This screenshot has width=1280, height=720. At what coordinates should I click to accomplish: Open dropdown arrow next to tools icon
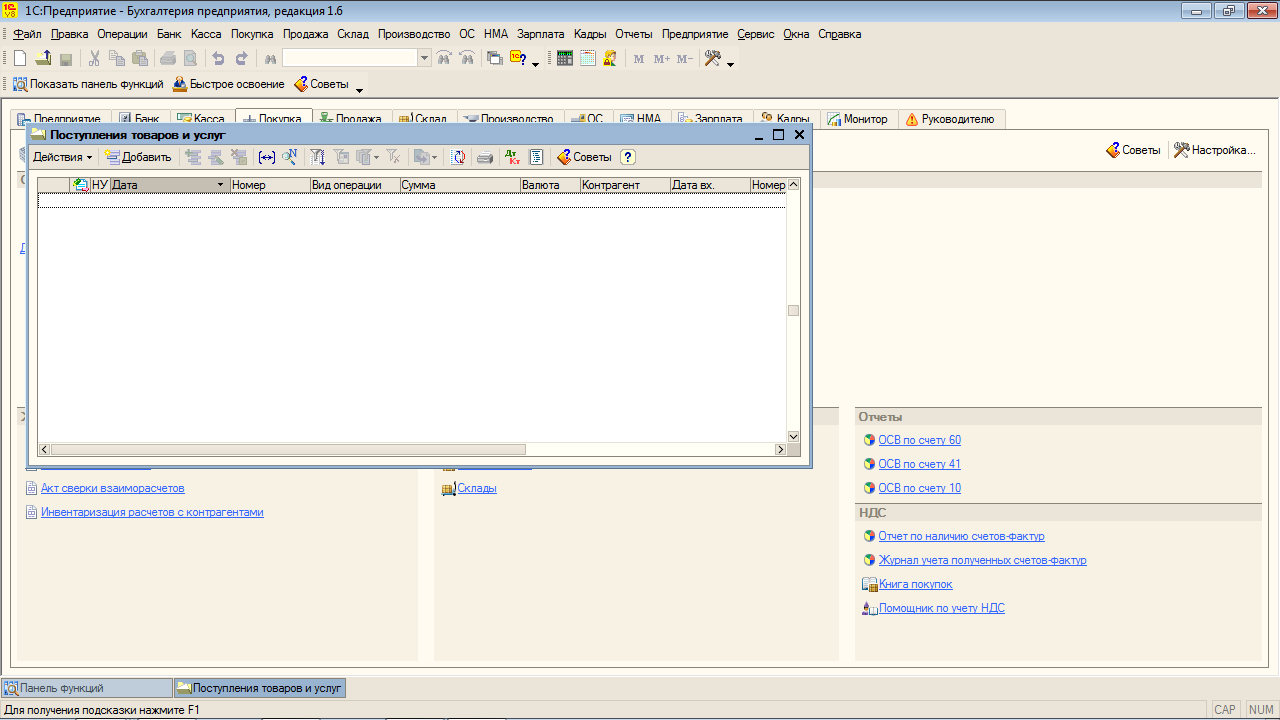tap(730, 62)
